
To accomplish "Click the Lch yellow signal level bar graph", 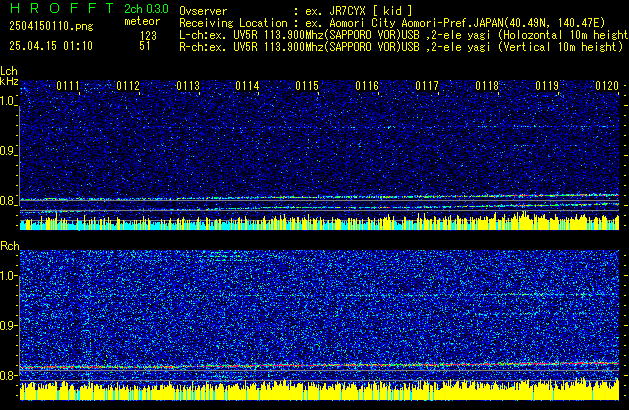I will pyautogui.click(x=320, y=221).
